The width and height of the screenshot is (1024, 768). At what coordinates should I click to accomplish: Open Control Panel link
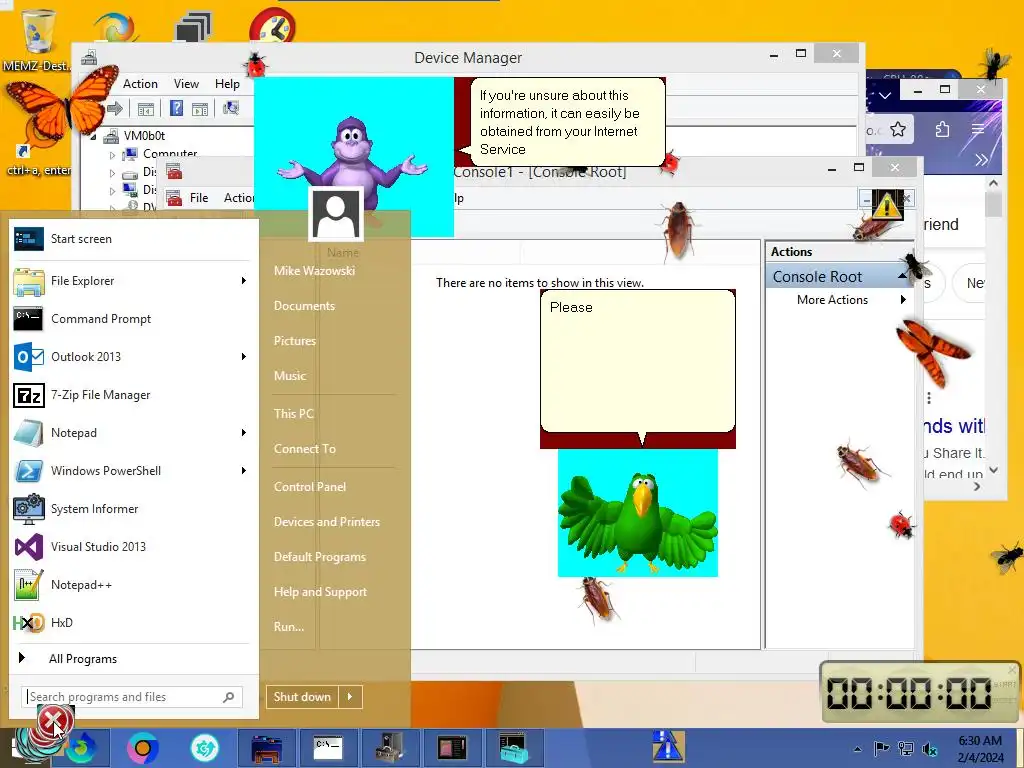pyautogui.click(x=310, y=487)
